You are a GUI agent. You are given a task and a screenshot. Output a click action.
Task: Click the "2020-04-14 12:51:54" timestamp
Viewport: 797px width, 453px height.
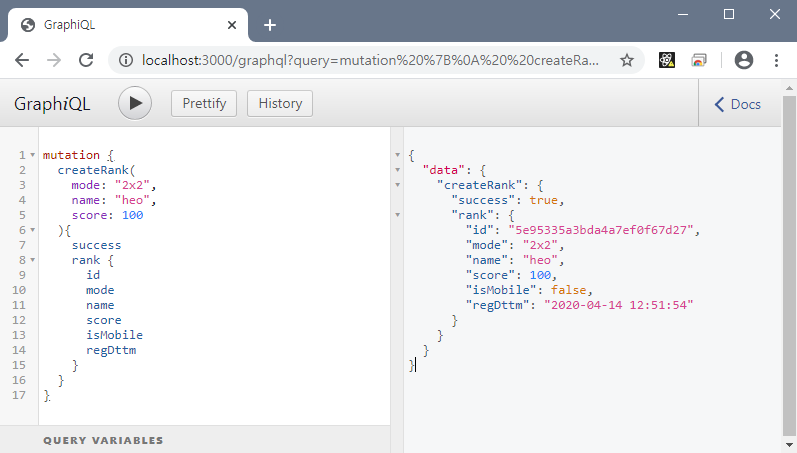tap(619, 305)
